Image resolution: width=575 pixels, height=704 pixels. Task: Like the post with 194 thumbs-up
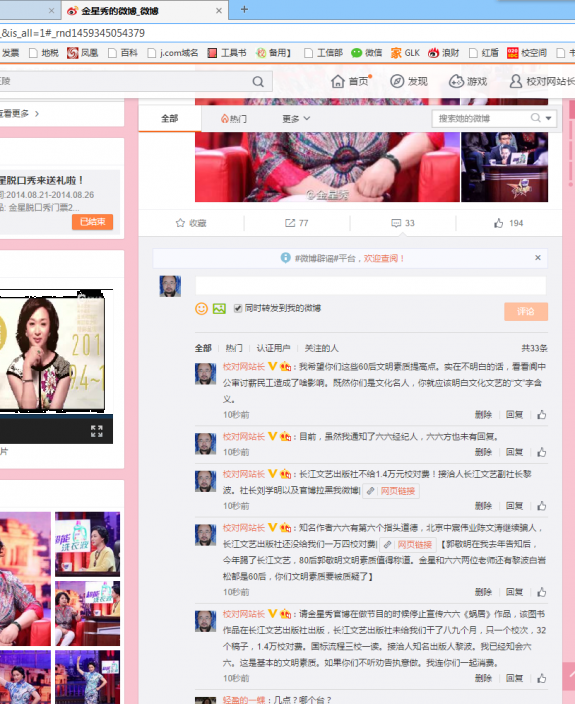[498, 223]
